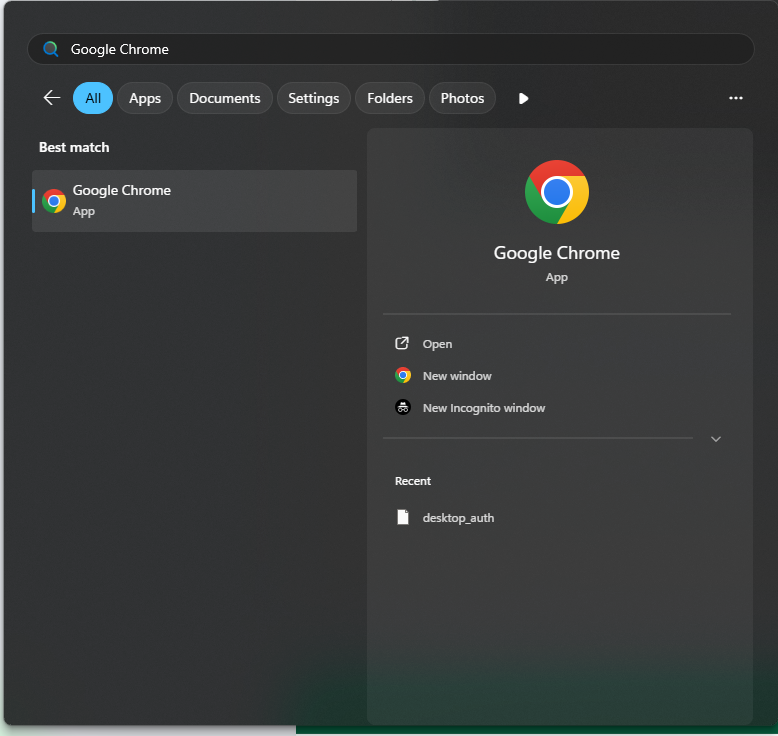Click the Chrome icon beside New window
Viewport: 778px width, 736px height.
point(403,375)
